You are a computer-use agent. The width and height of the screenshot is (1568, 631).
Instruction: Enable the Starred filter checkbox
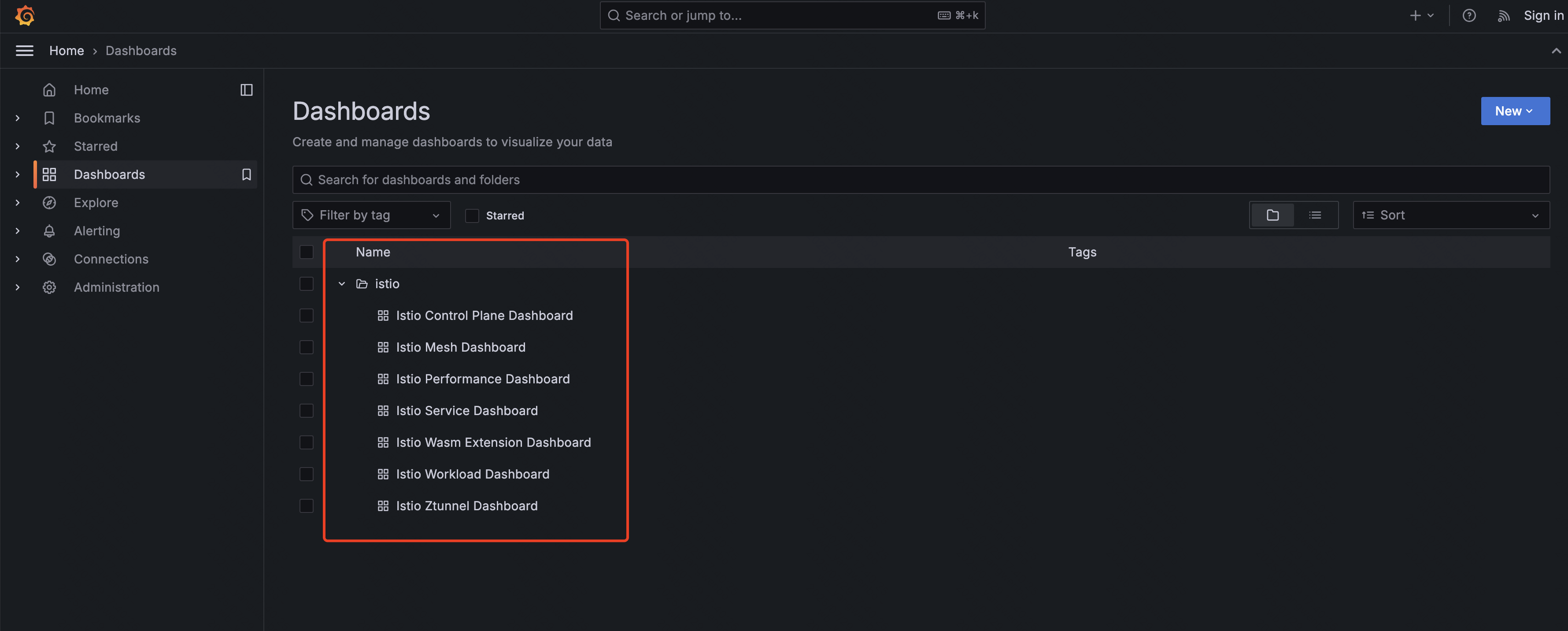pyautogui.click(x=472, y=215)
